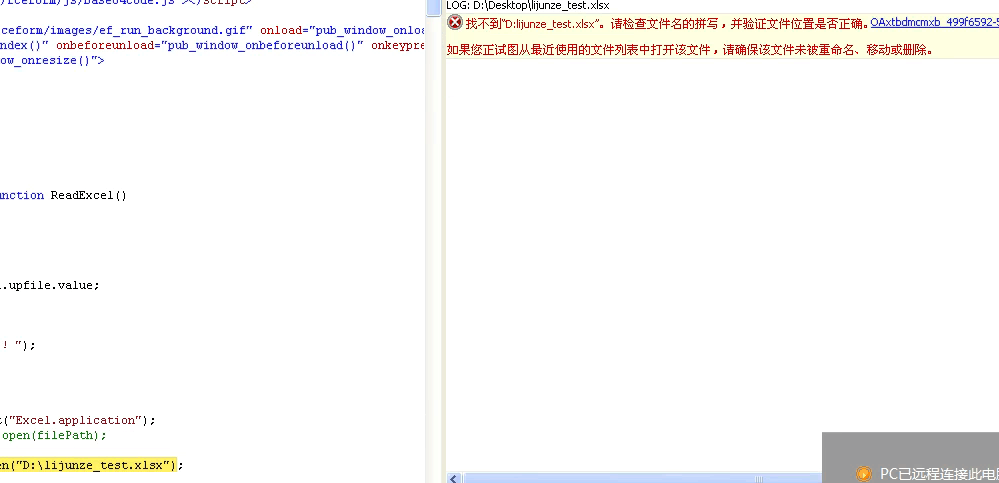Click the upfile.value code line
The height and width of the screenshot is (483, 999).
[x=50, y=285]
